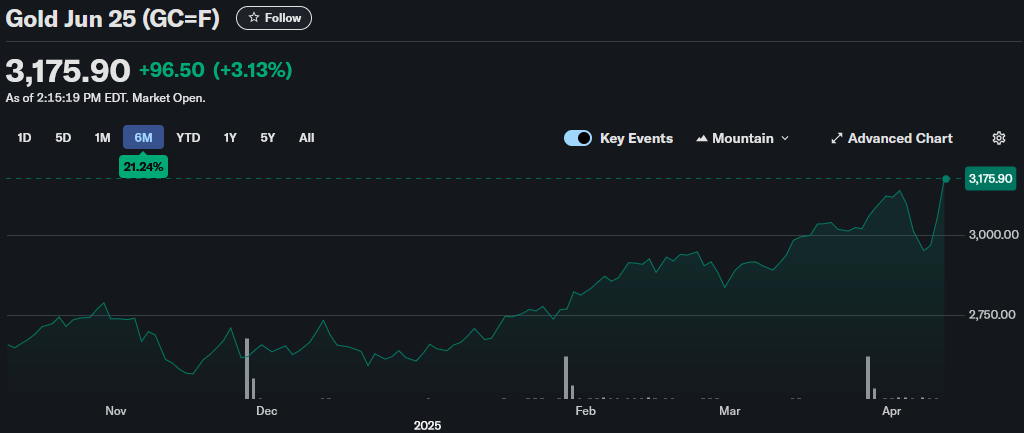Click the star icon in Follow
The width and height of the screenshot is (1024, 433).
click(254, 18)
